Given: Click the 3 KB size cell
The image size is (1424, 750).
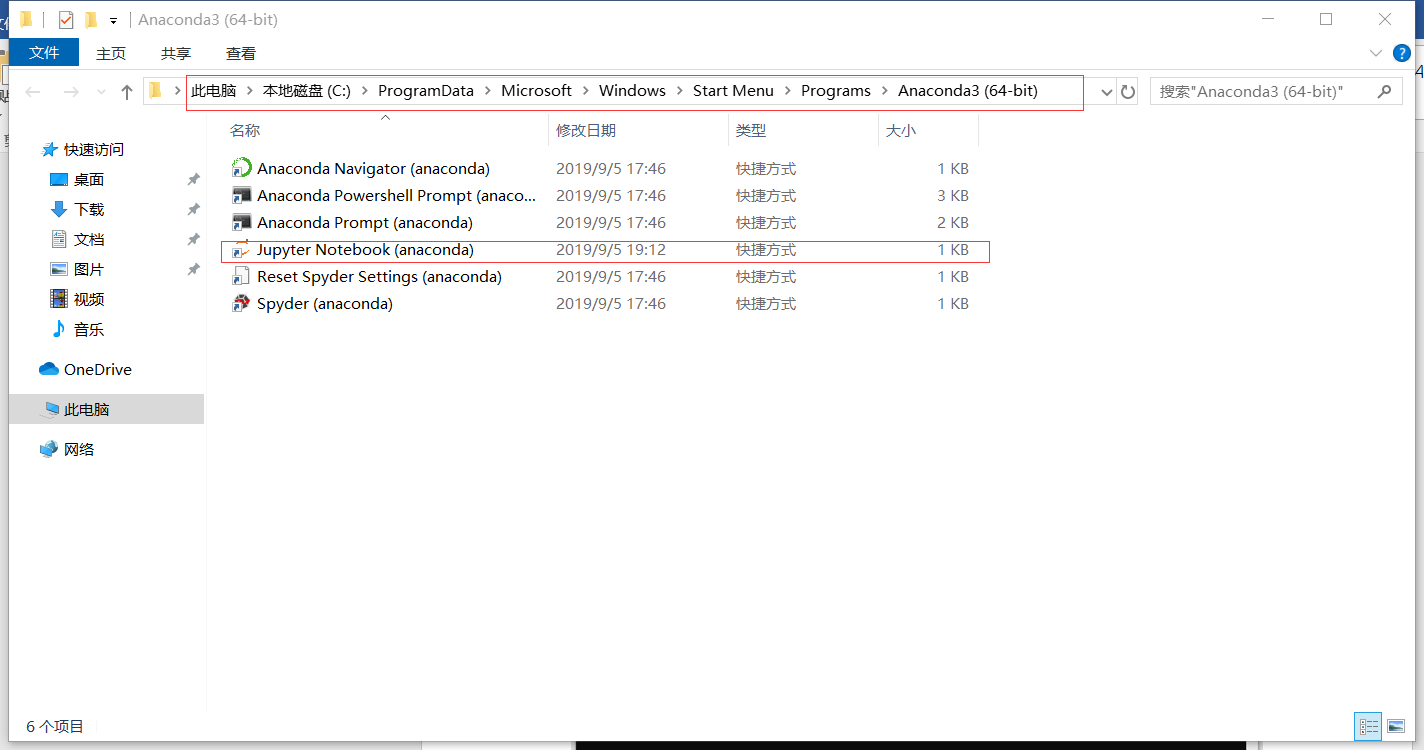Looking at the screenshot, I should tap(953, 195).
